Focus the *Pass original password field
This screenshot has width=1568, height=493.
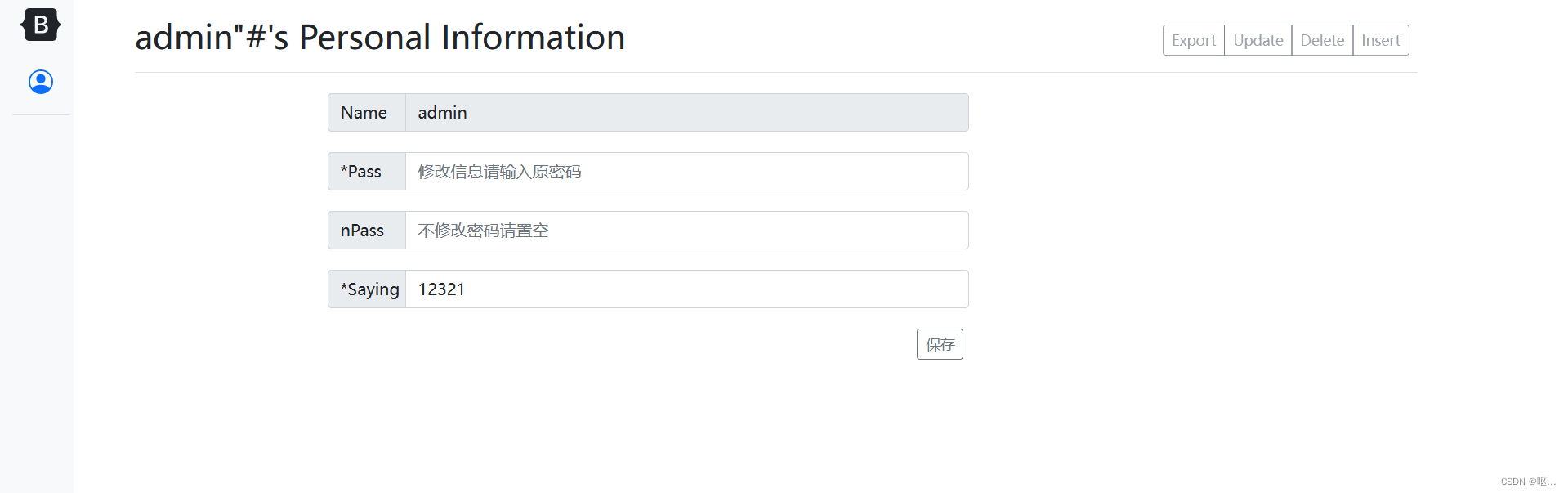tap(686, 171)
